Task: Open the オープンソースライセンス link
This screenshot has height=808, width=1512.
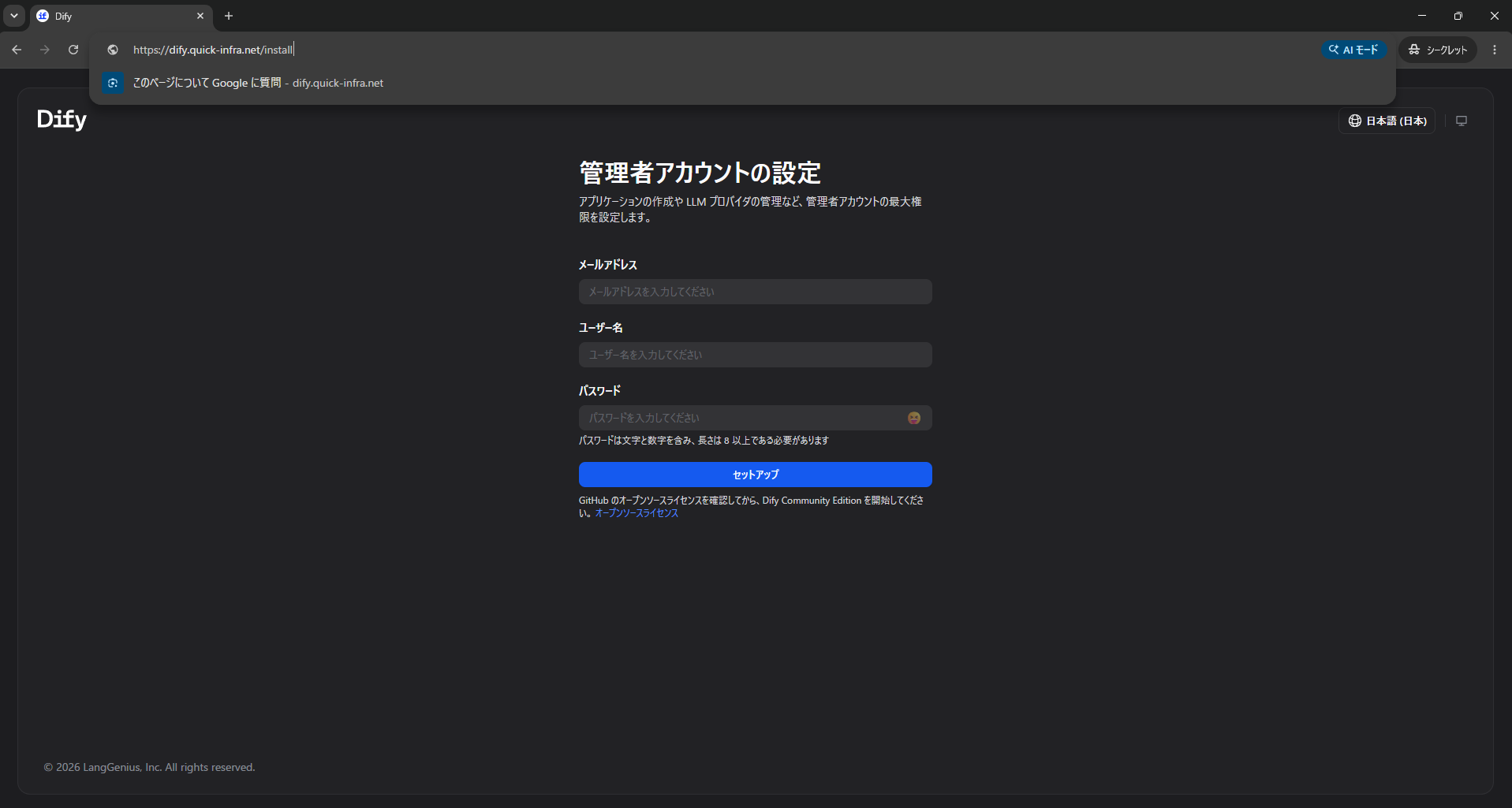Action: click(637, 513)
